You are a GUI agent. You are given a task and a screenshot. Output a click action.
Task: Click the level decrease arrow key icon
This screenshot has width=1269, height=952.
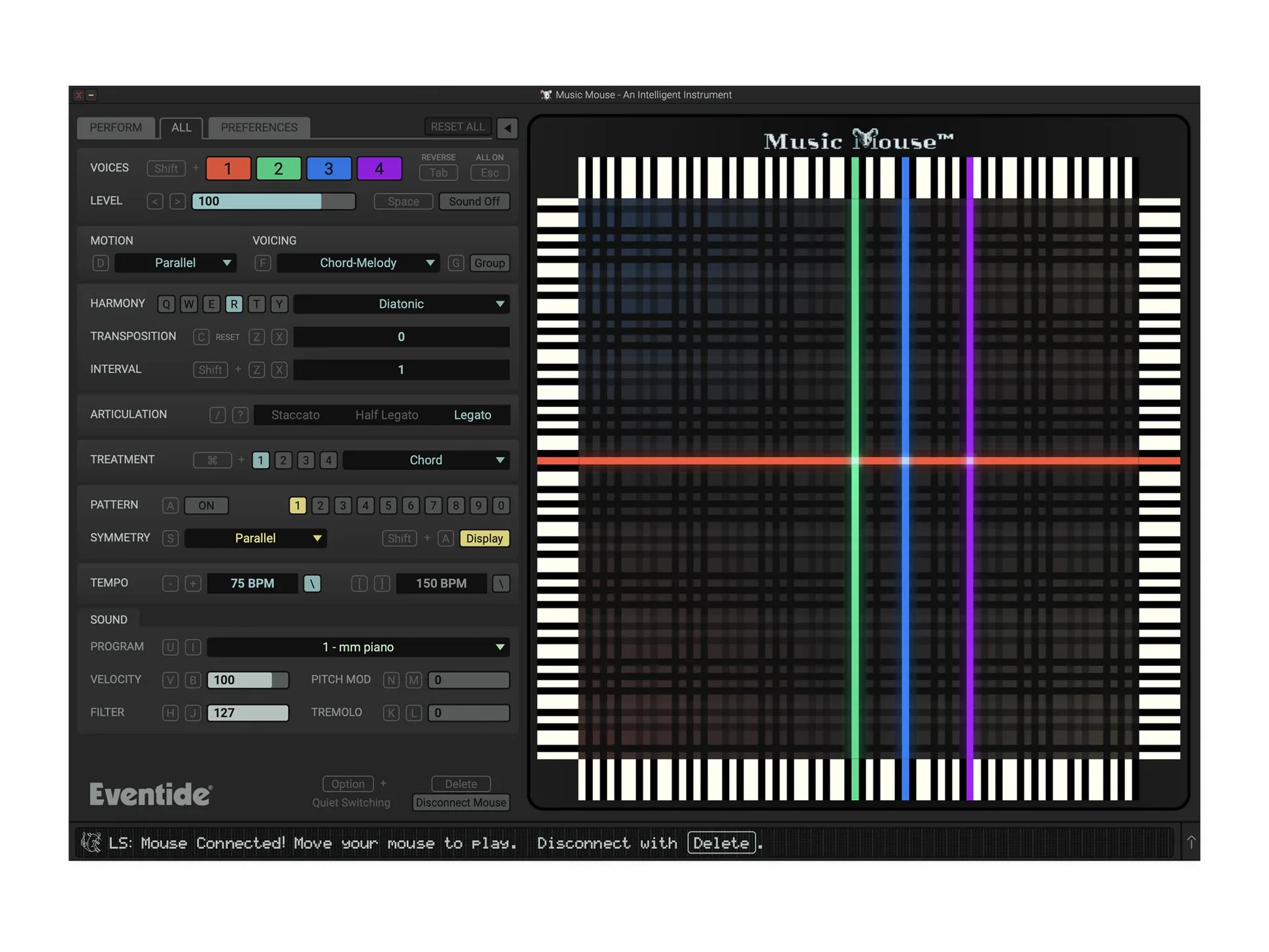pyautogui.click(x=155, y=201)
